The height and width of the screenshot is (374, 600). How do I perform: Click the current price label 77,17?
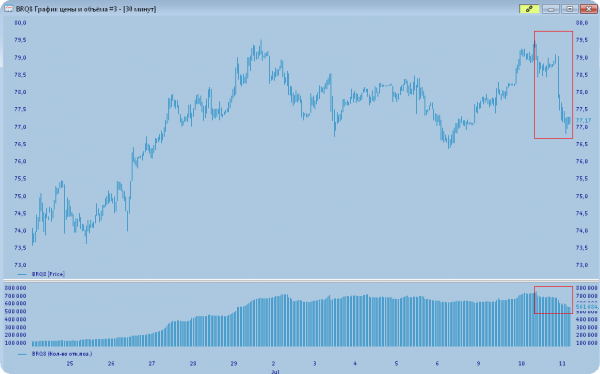point(583,121)
